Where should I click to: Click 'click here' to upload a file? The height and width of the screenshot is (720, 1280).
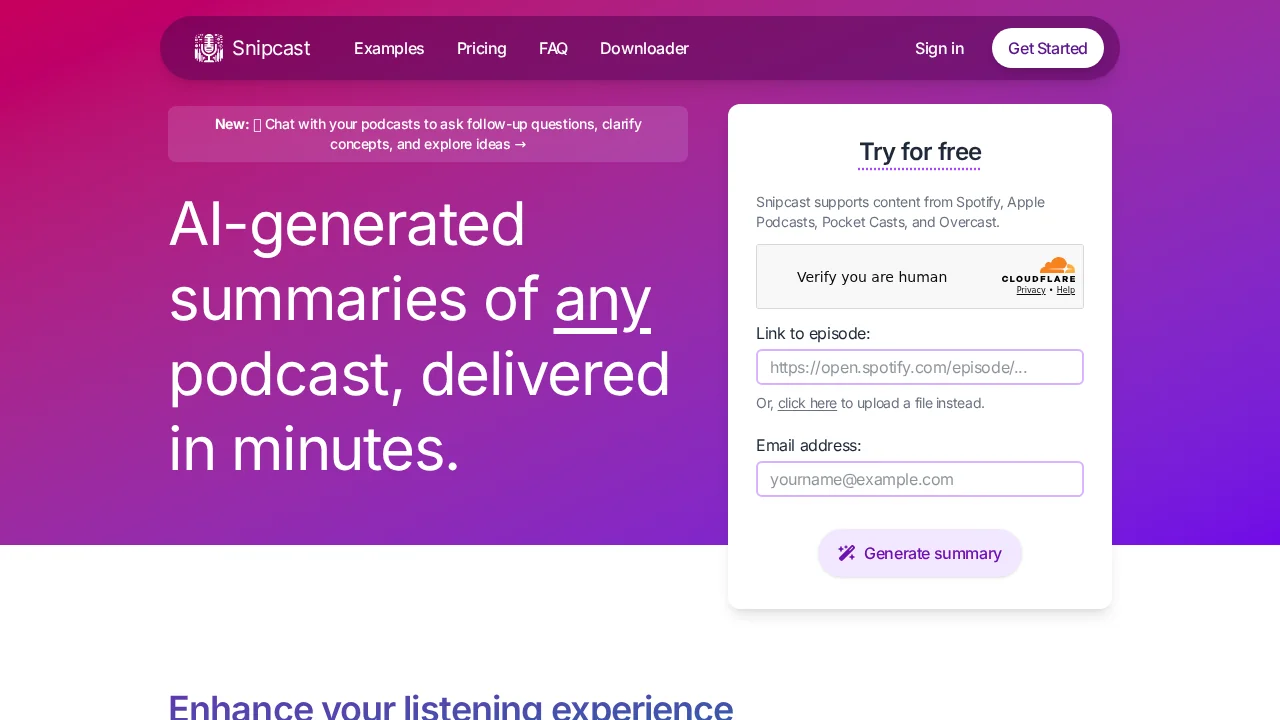[x=807, y=403]
